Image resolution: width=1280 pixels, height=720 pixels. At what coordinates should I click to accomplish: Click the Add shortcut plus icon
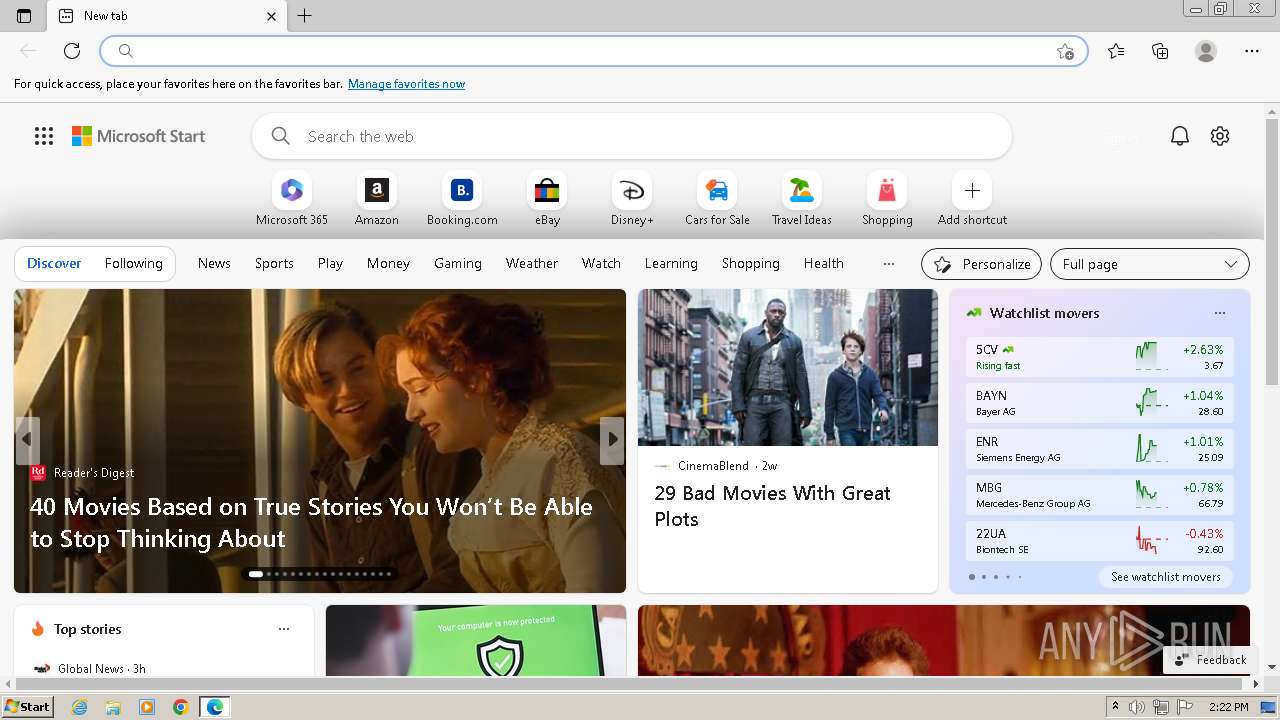[x=972, y=190]
